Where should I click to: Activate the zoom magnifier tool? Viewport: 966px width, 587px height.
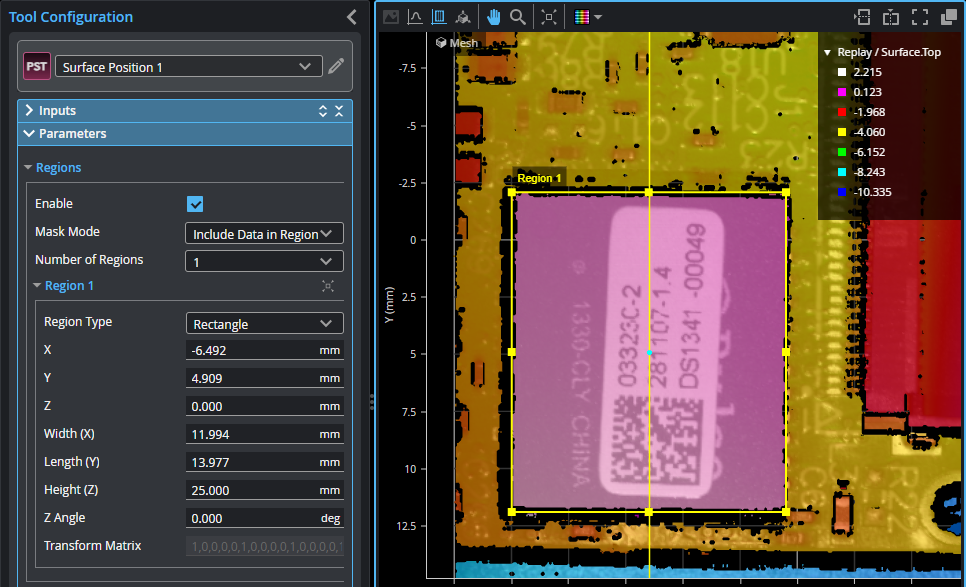[518, 17]
